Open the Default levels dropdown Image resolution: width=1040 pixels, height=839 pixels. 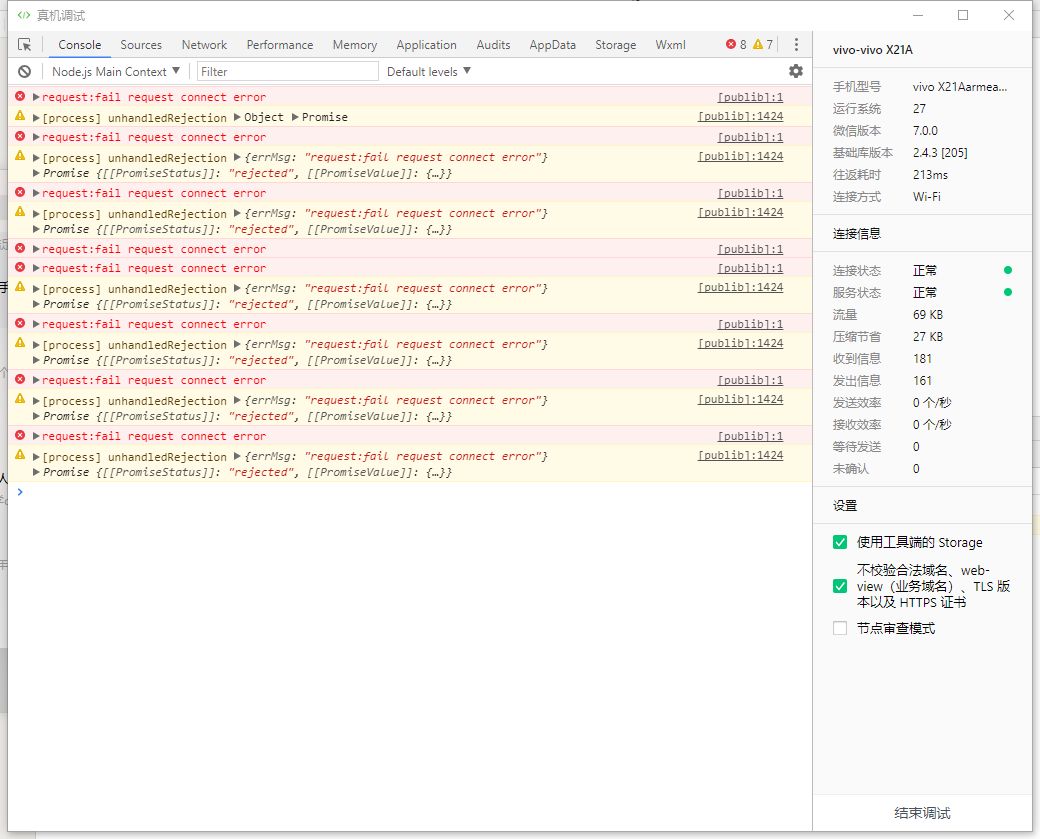(x=428, y=72)
